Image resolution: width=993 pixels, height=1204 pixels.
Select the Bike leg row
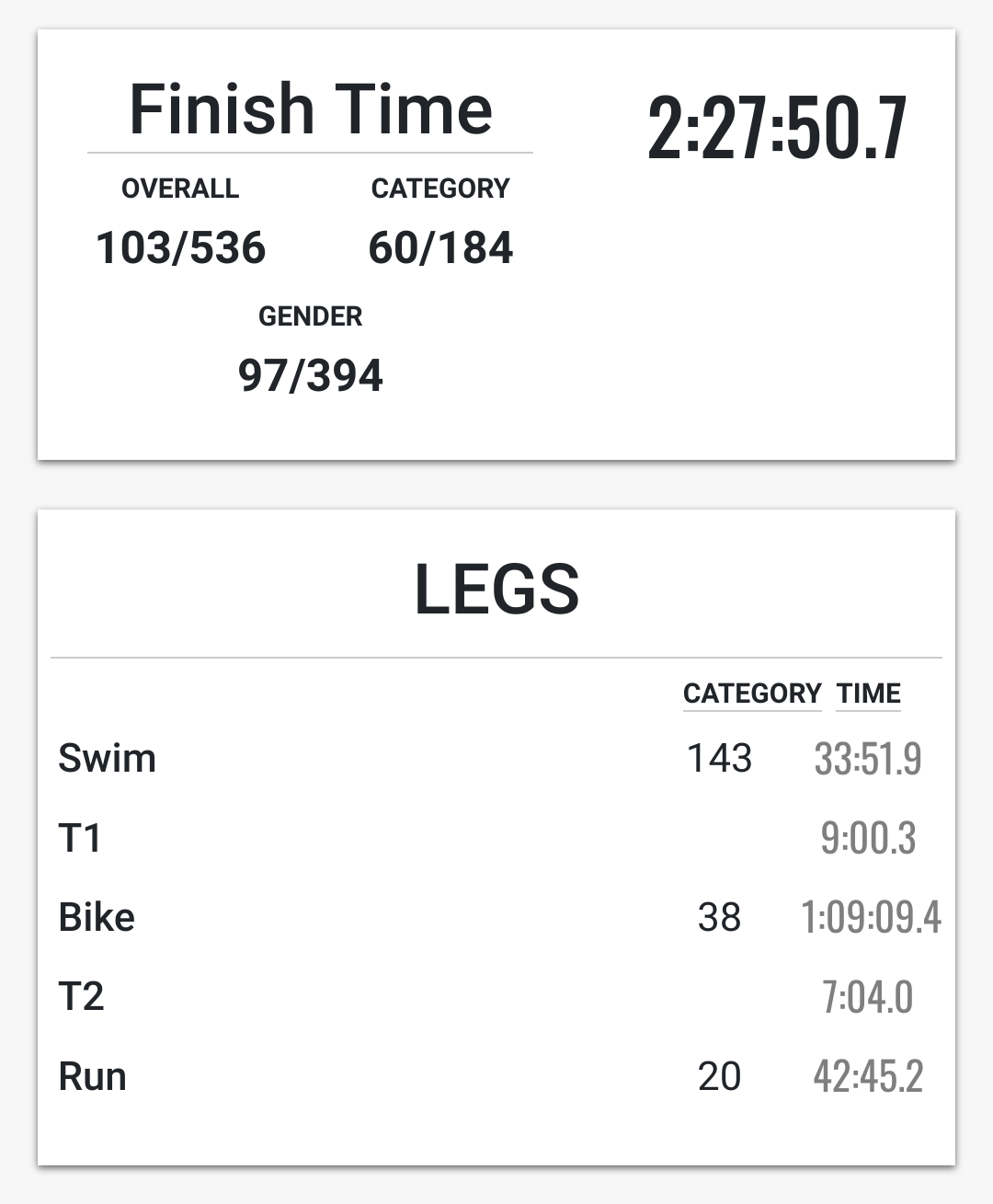click(97, 917)
